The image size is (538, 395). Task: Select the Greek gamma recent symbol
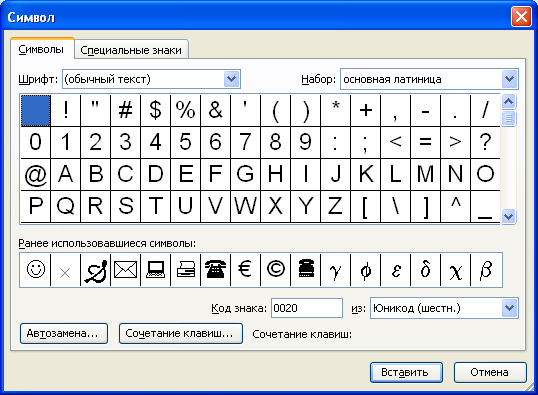coord(335,270)
